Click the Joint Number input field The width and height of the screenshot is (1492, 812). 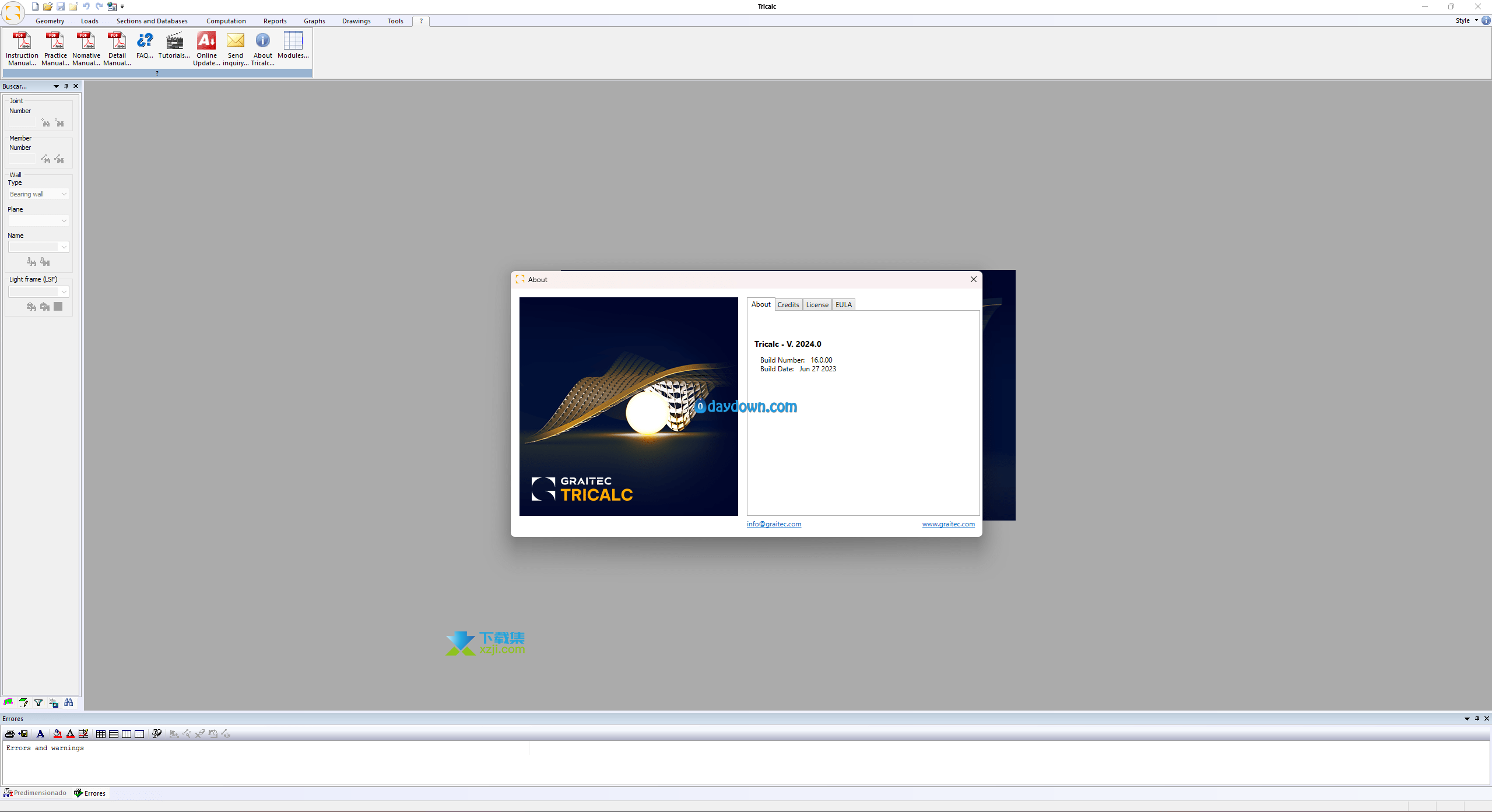click(22, 122)
